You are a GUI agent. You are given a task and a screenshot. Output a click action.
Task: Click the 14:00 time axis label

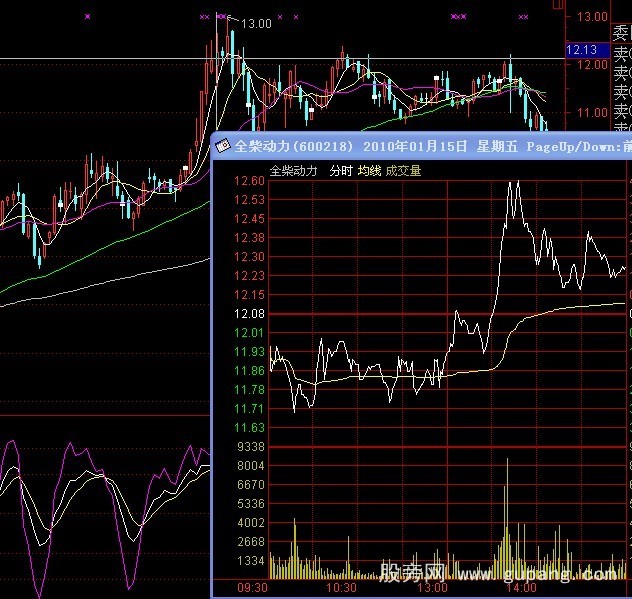coord(514,589)
